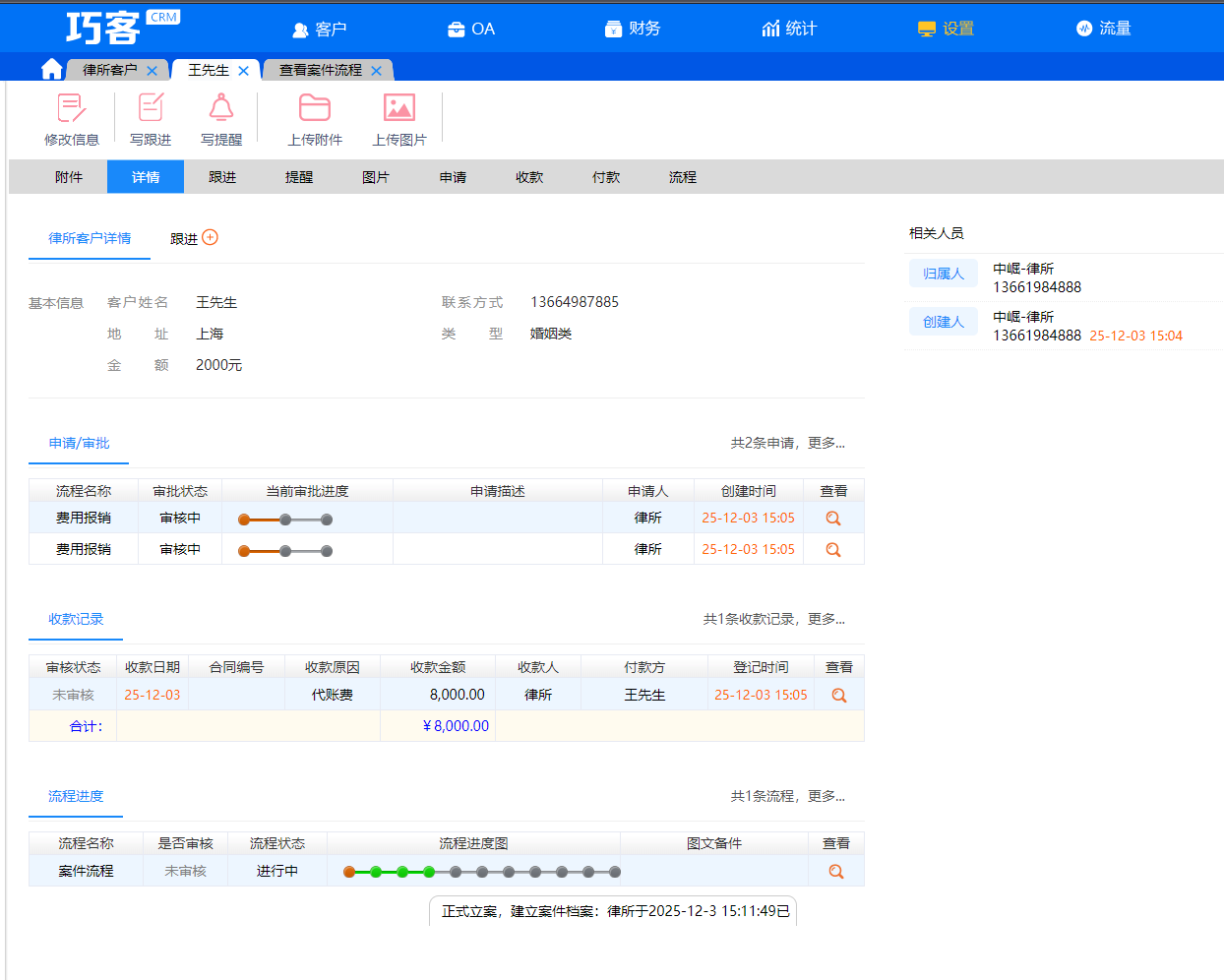Open the 财务 menu in top navigation
Viewport: 1224px width, 980px height.
click(x=633, y=29)
